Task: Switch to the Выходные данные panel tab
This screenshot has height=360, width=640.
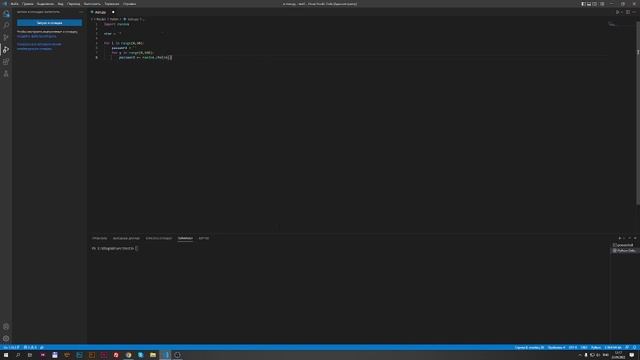Action: point(126,238)
